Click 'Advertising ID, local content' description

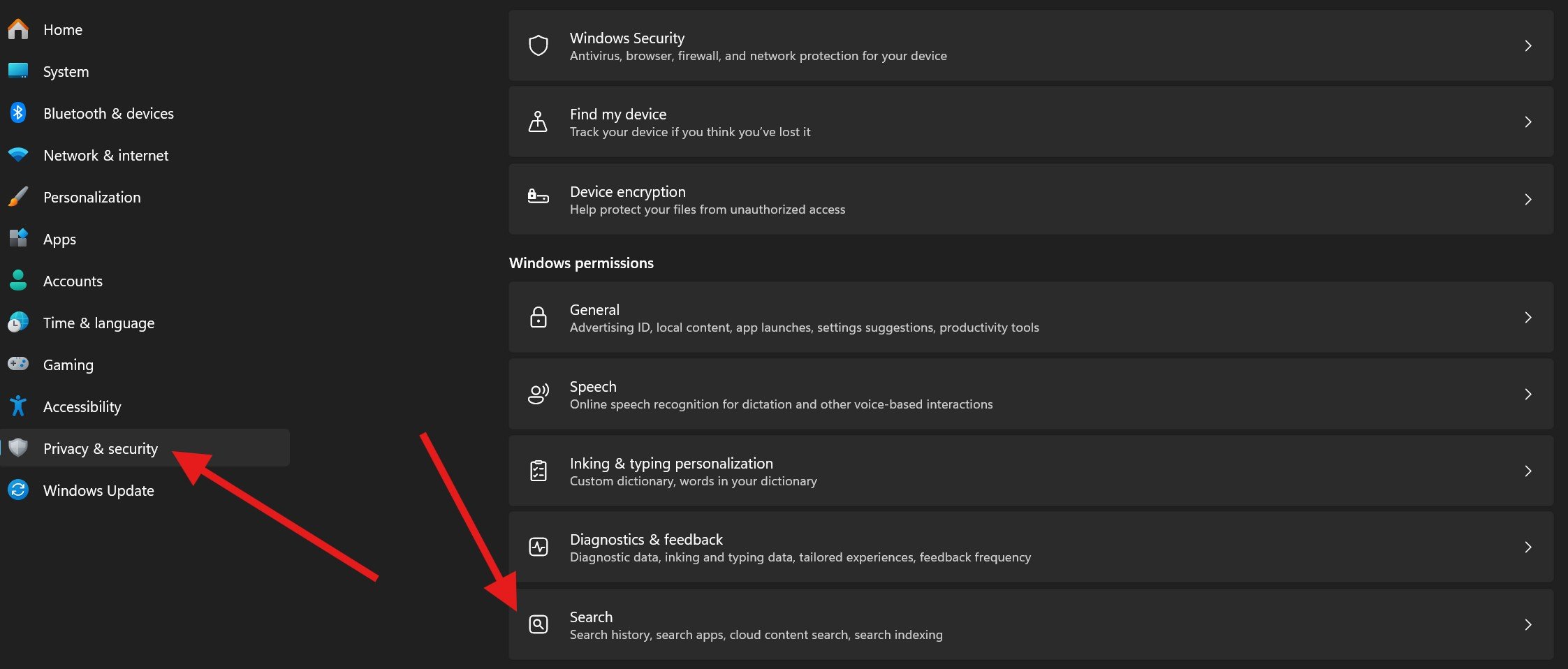pos(805,328)
